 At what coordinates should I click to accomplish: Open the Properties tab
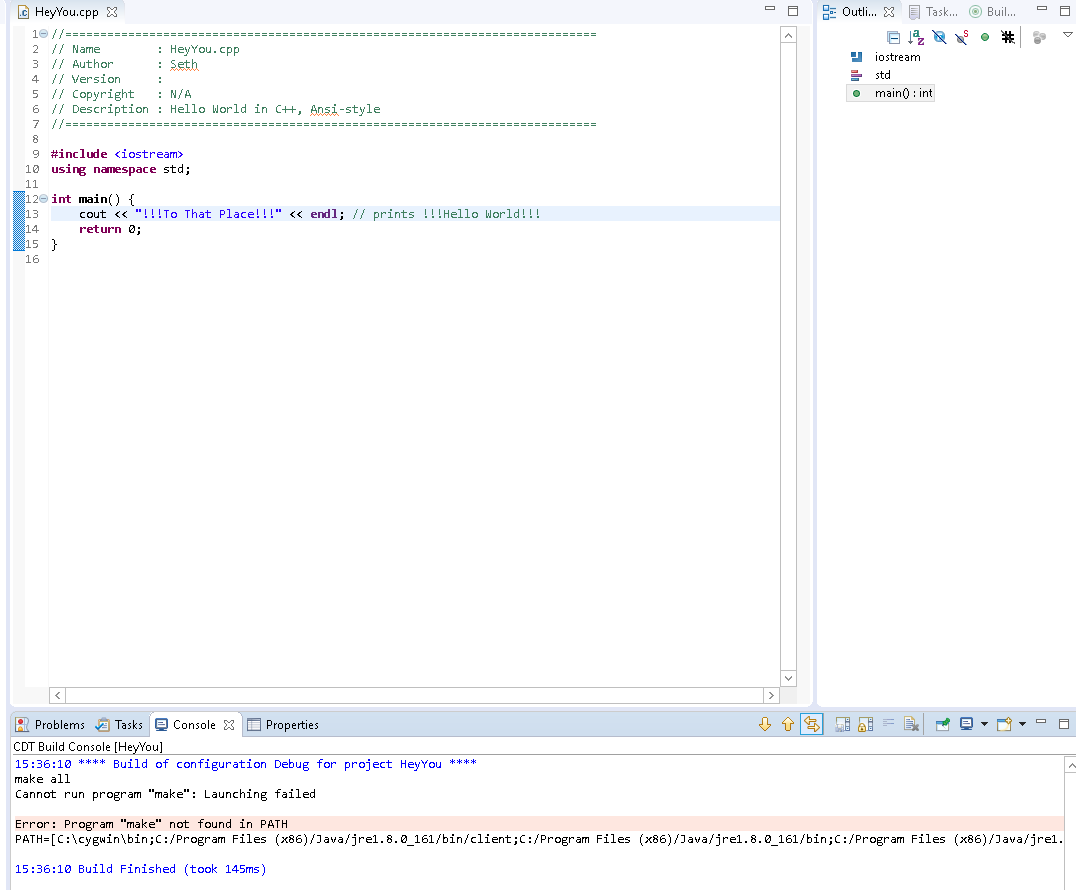[283, 725]
